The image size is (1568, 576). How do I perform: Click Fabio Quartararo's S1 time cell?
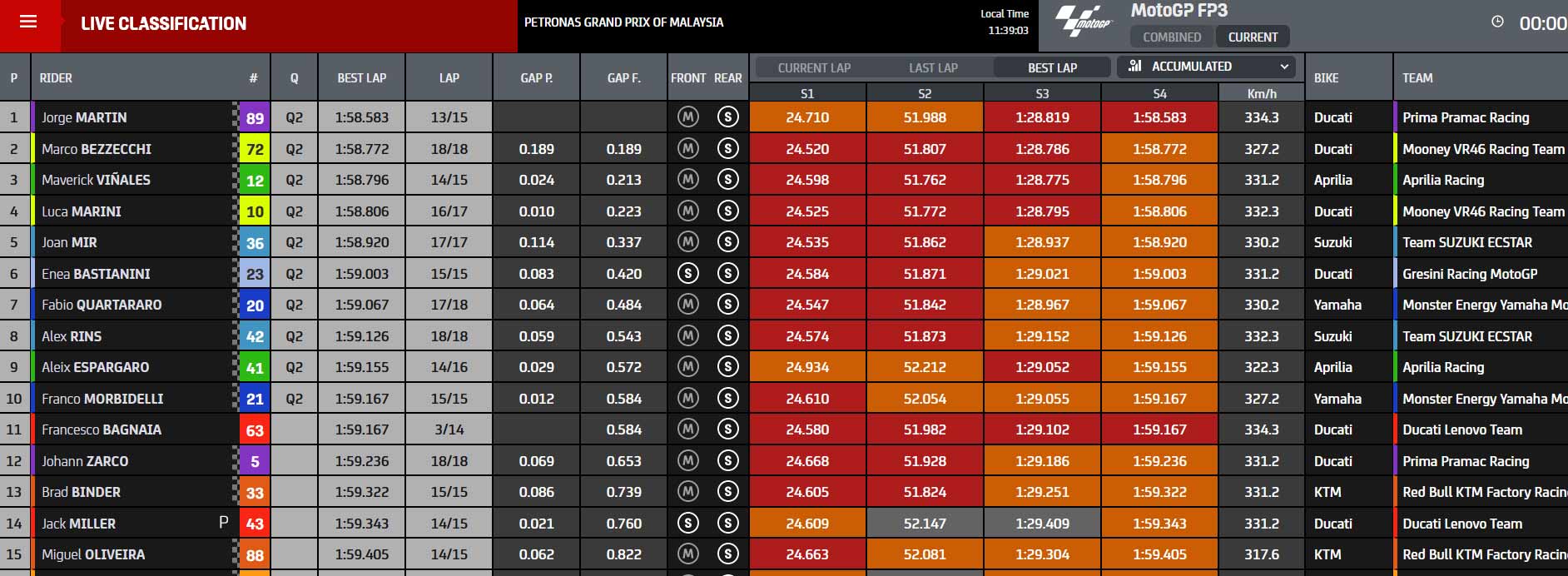(x=807, y=305)
